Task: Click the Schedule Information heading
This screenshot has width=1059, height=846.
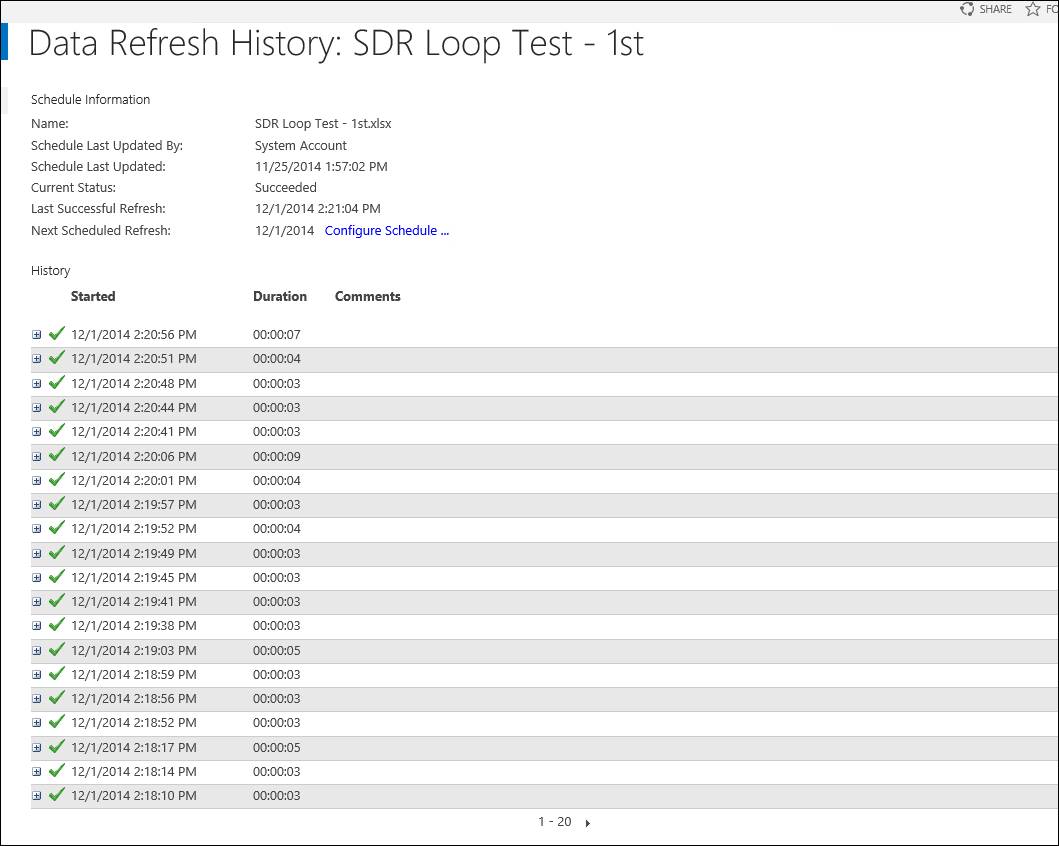Action: coord(91,100)
